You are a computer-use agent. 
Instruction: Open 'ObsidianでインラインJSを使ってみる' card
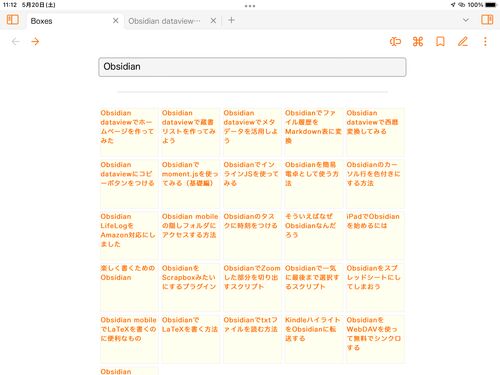(252, 184)
